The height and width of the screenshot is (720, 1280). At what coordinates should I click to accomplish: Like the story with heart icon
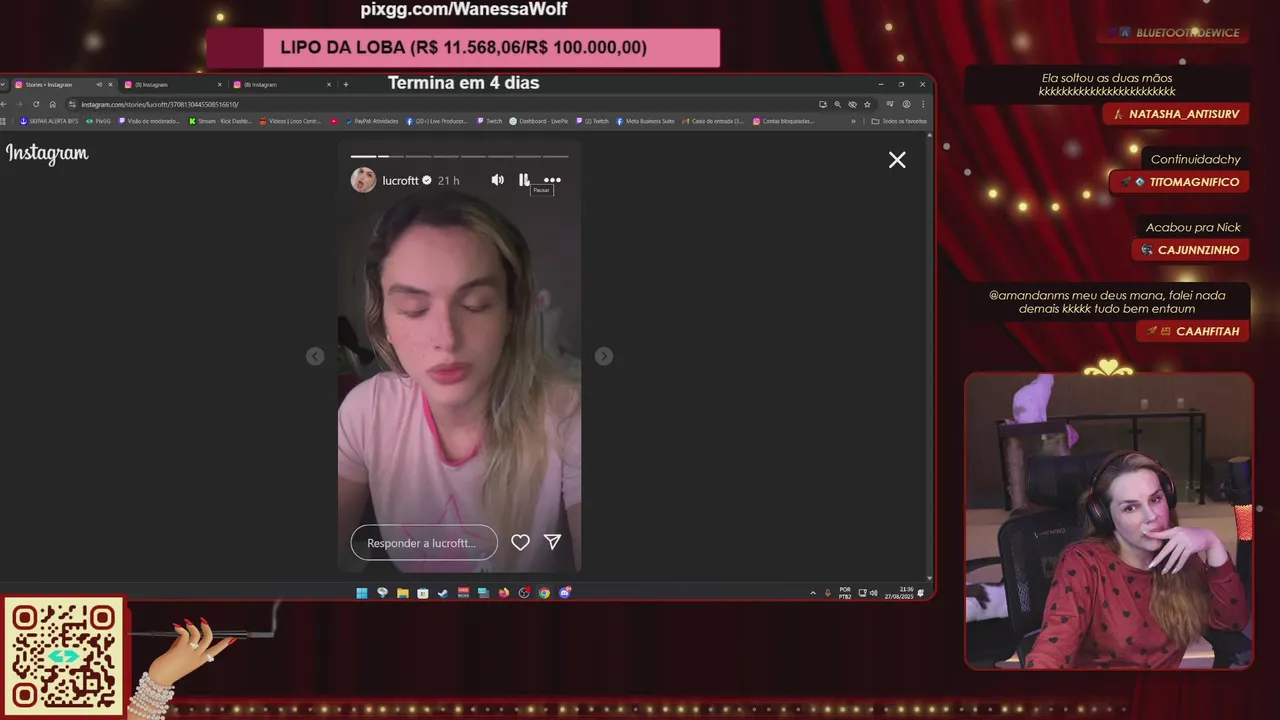point(520,542)
